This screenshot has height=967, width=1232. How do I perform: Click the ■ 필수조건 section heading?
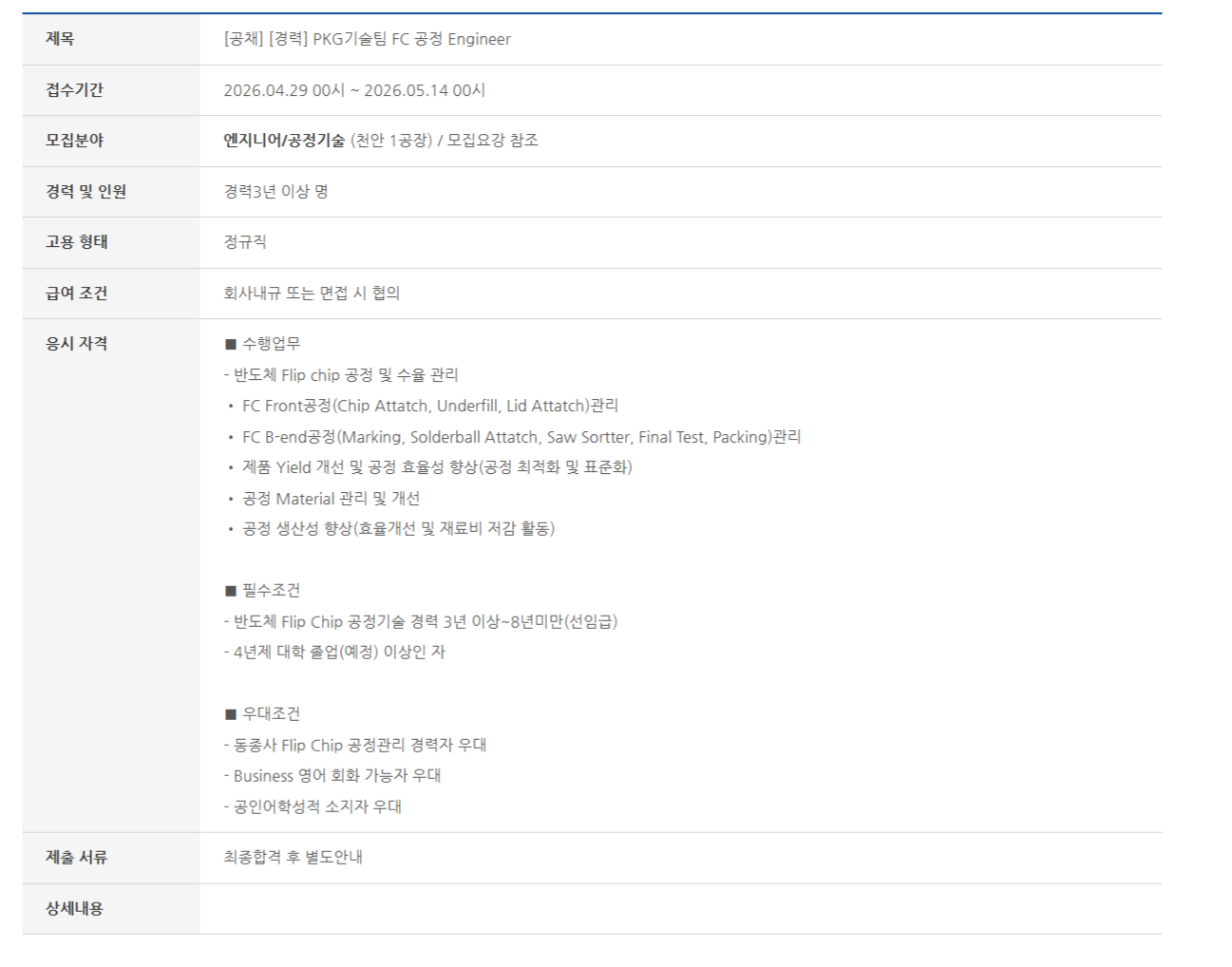(262, 591)
